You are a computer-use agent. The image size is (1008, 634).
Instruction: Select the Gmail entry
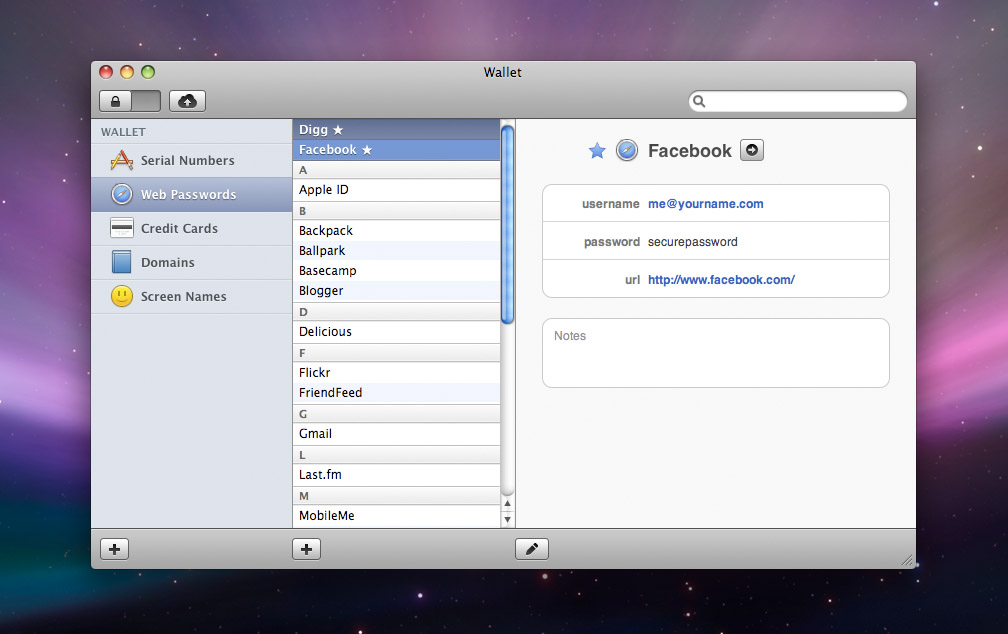click(x=396, y=433)
